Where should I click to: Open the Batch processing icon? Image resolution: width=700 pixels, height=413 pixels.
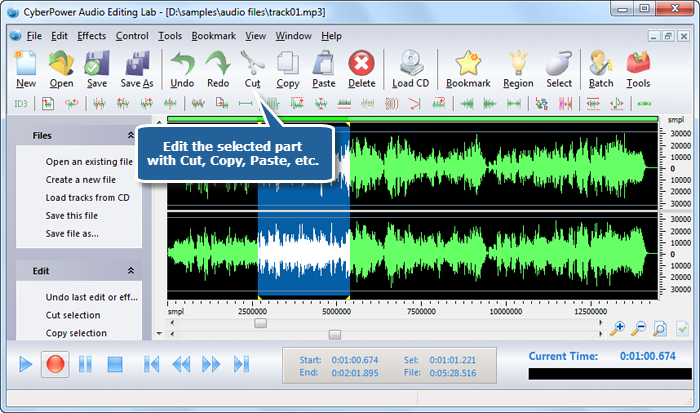(600, 63)
